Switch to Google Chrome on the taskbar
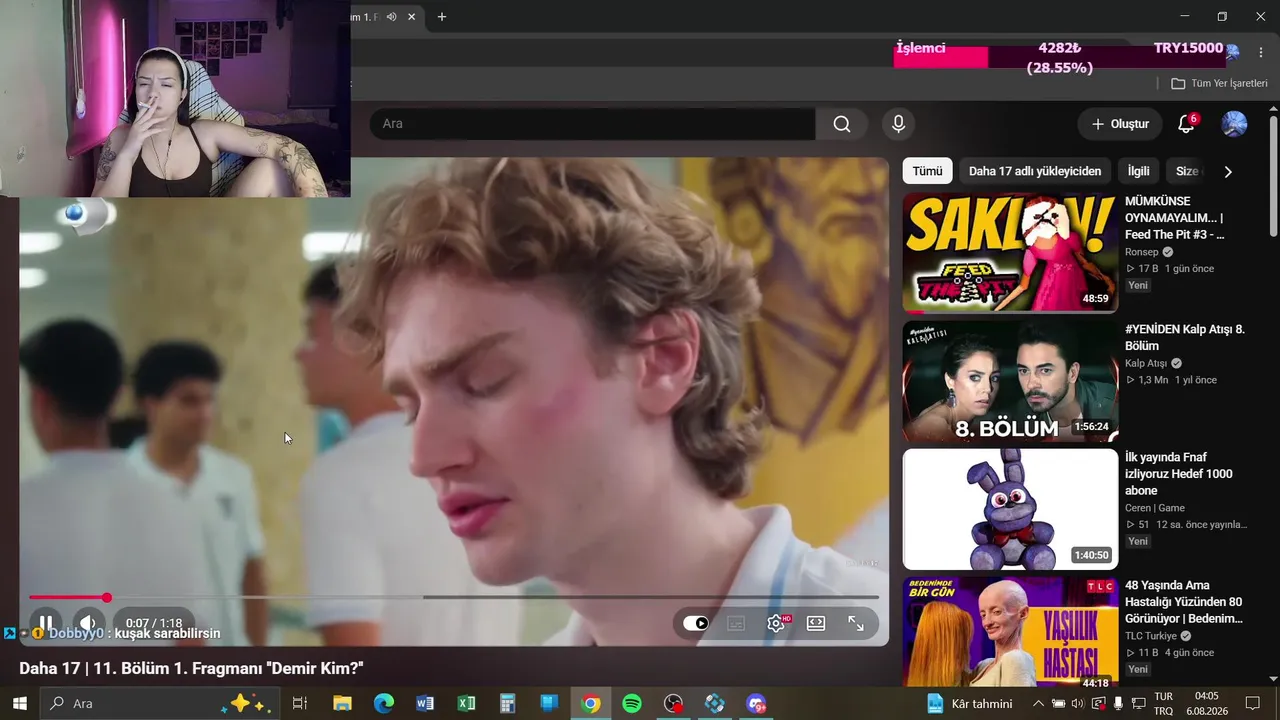 (x=591, y=703)
